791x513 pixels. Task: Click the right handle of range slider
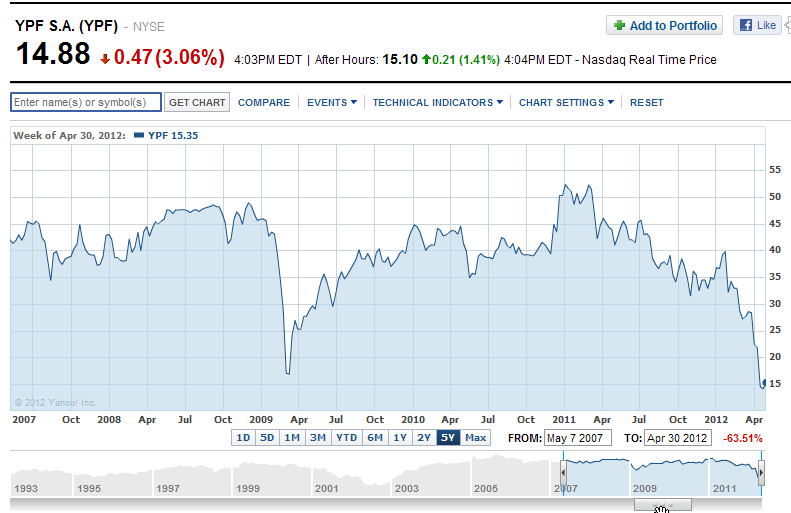(x=762, y=470)
